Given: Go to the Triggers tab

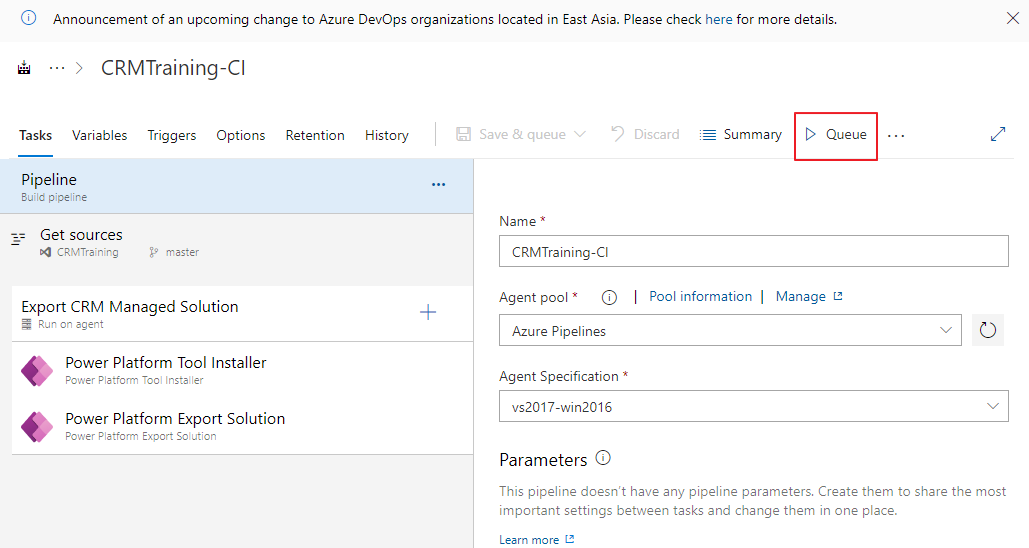Looking at the screenshot, I should coord(171,135).
